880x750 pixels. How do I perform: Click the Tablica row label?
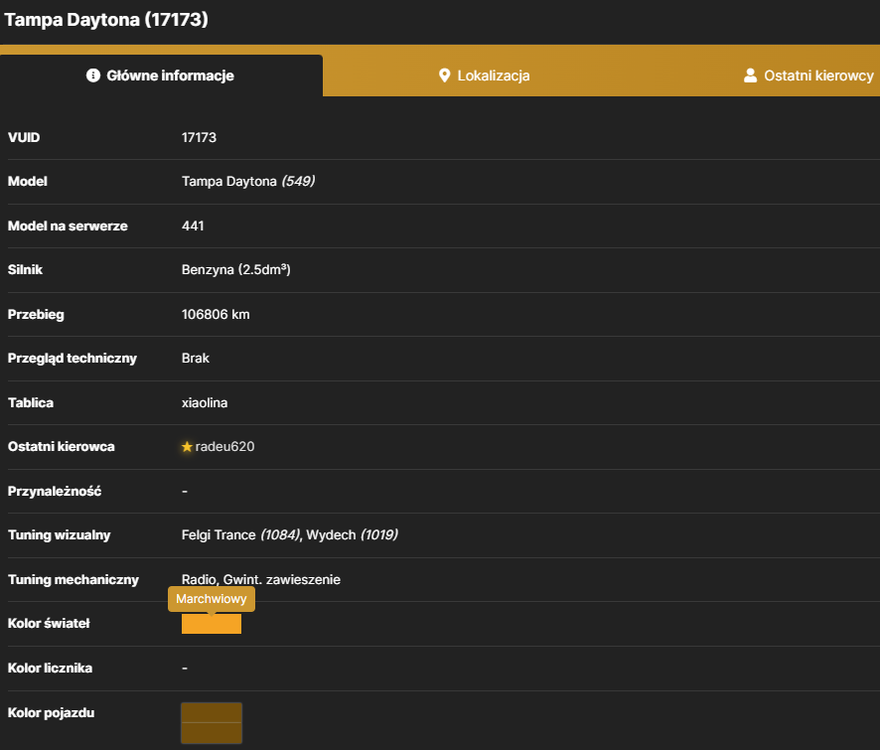(x=31, y=403)
